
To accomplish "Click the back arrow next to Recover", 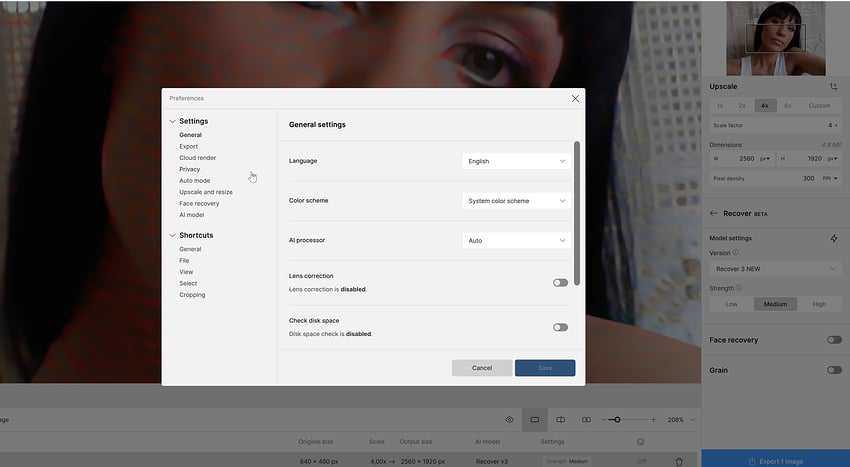I will click(714, 213).
